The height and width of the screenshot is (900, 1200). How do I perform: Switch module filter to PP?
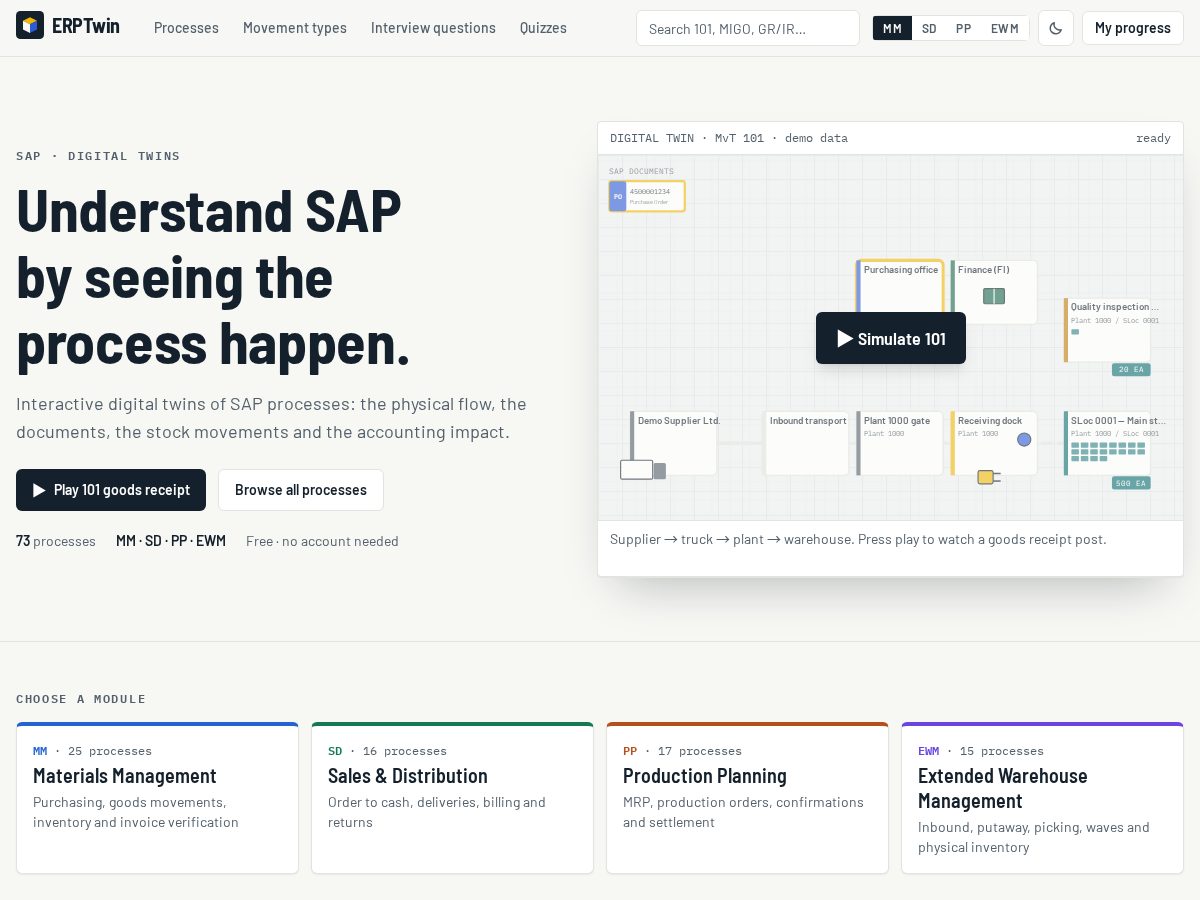pyautogui.click(x=963, y=28)
